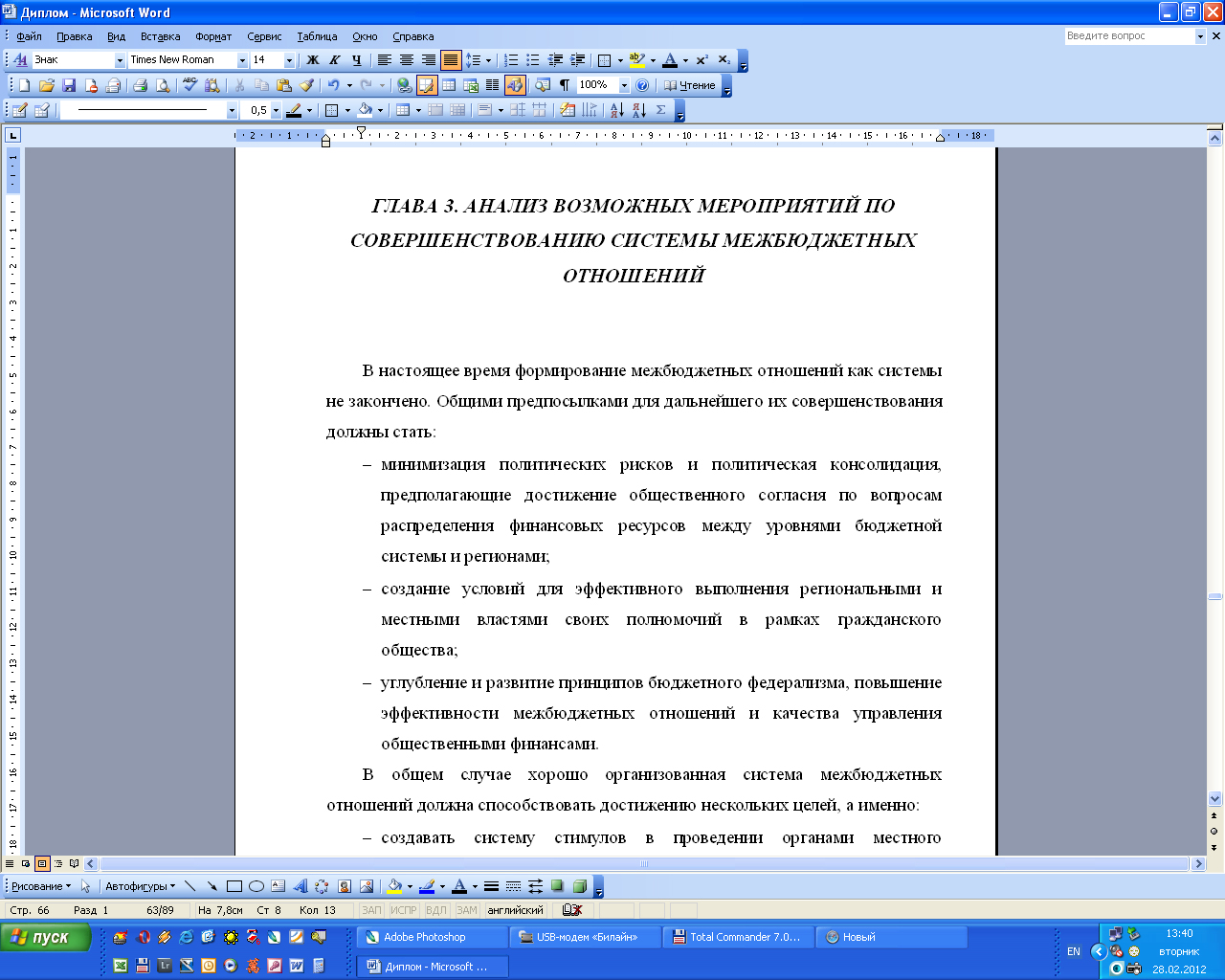Open the Сервис menu
Screen dimensions: 1225x980
click(x=264, y=36)
